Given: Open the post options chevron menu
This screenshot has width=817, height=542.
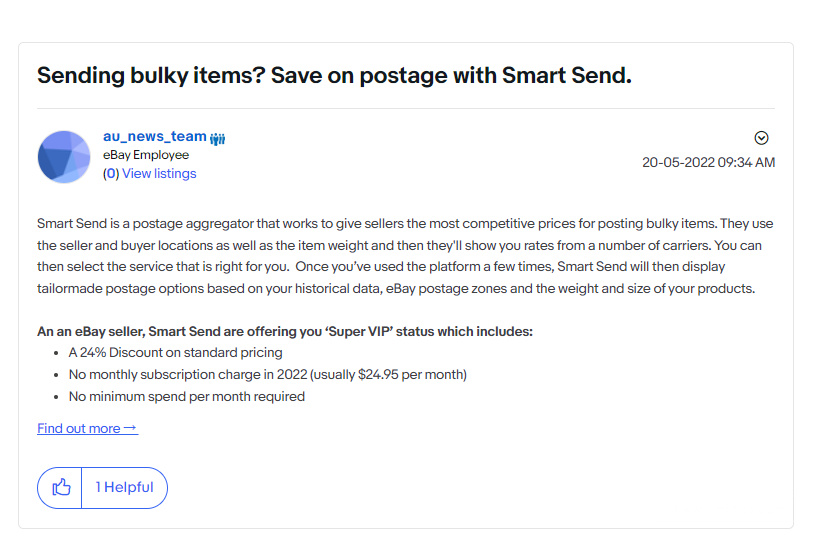Looking at the screenshot, I should click(761, 138).
